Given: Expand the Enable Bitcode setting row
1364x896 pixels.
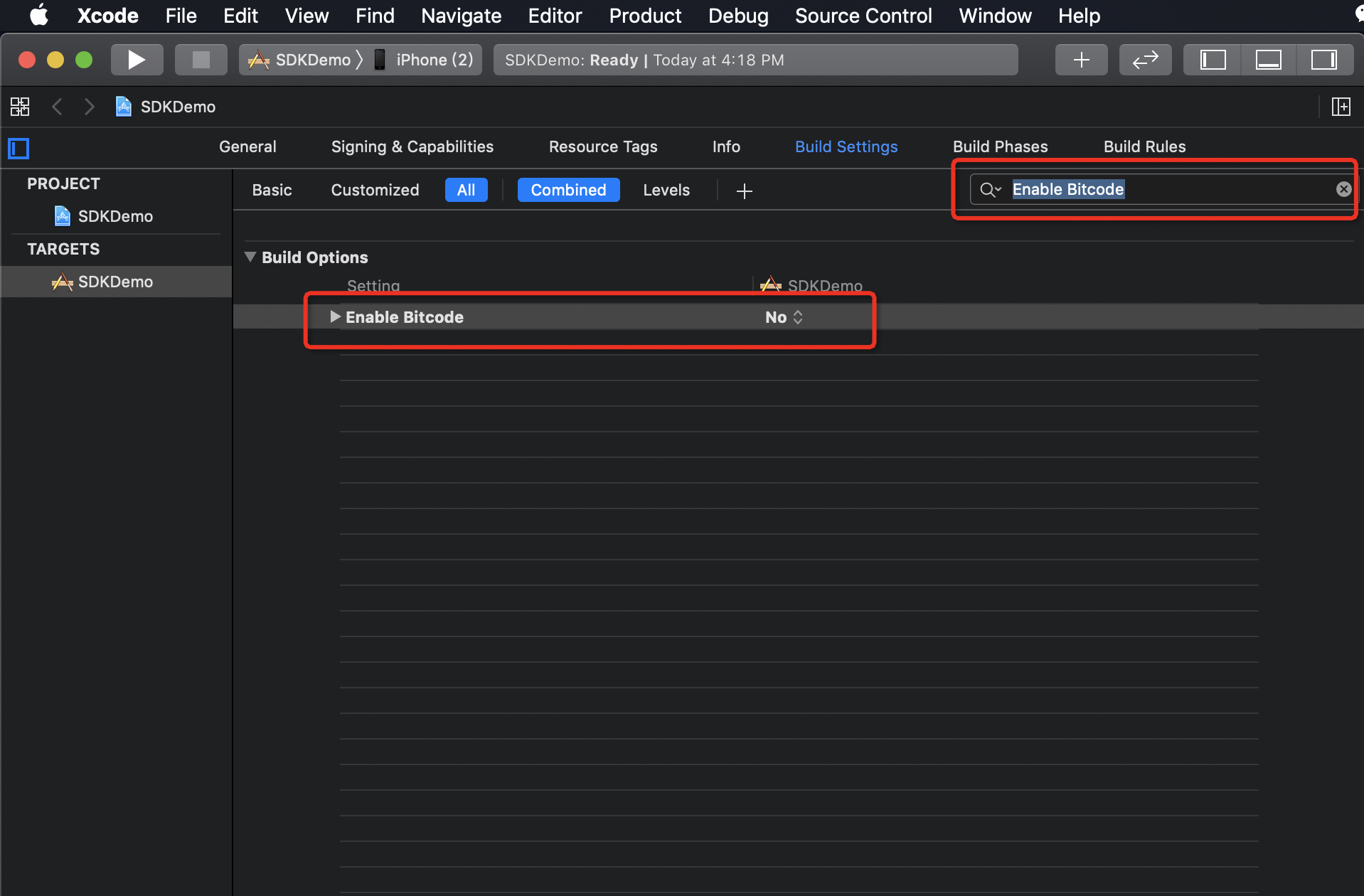Looking at the screenshot, I should click(335, 316).
